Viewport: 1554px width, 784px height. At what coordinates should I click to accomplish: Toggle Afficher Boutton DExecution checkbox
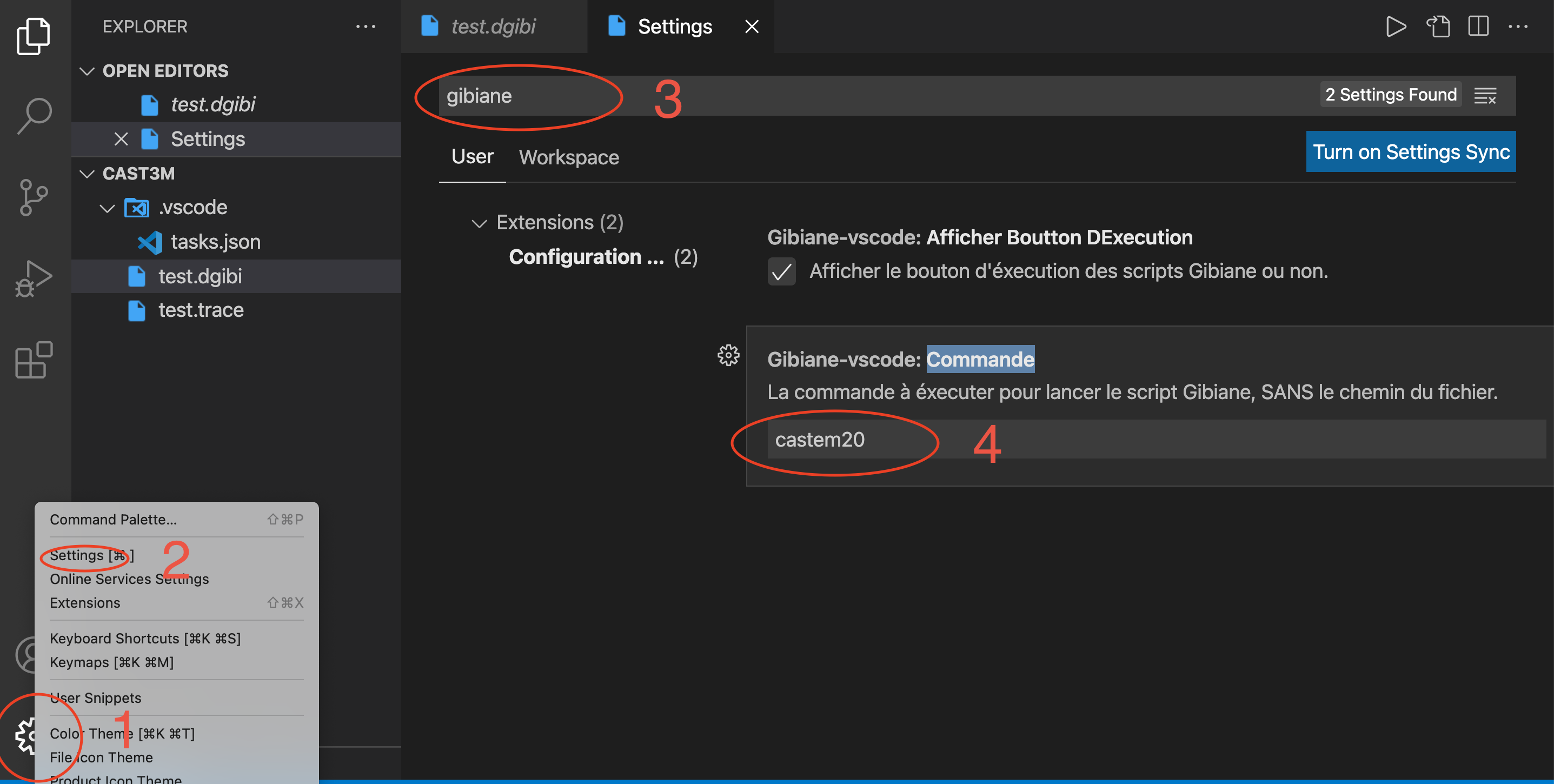781,271
